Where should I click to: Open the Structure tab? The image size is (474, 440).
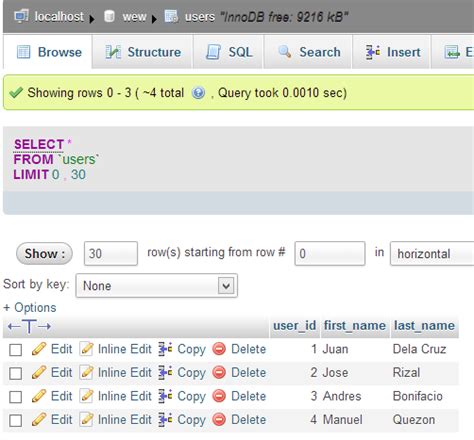[x=143, y=52]
